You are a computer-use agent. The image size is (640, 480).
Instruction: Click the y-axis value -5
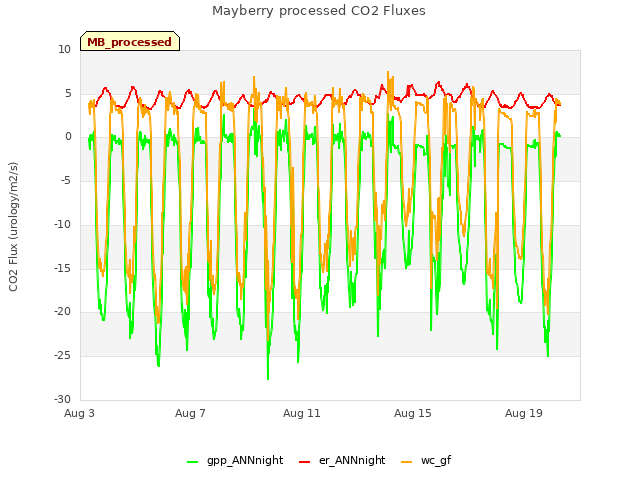click(66, 180)
